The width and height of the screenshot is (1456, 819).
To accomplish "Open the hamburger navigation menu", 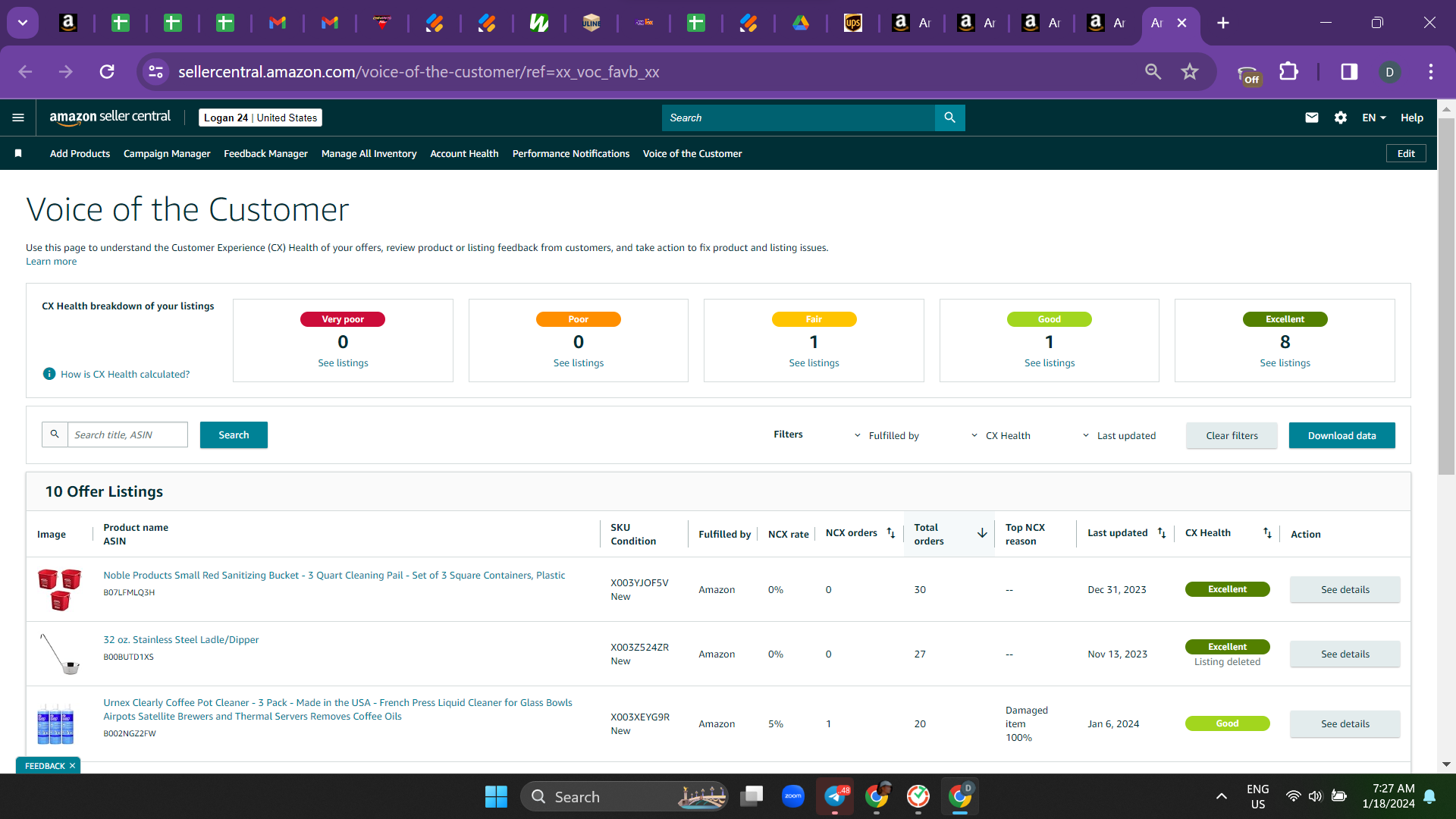I will coord(18,118).
